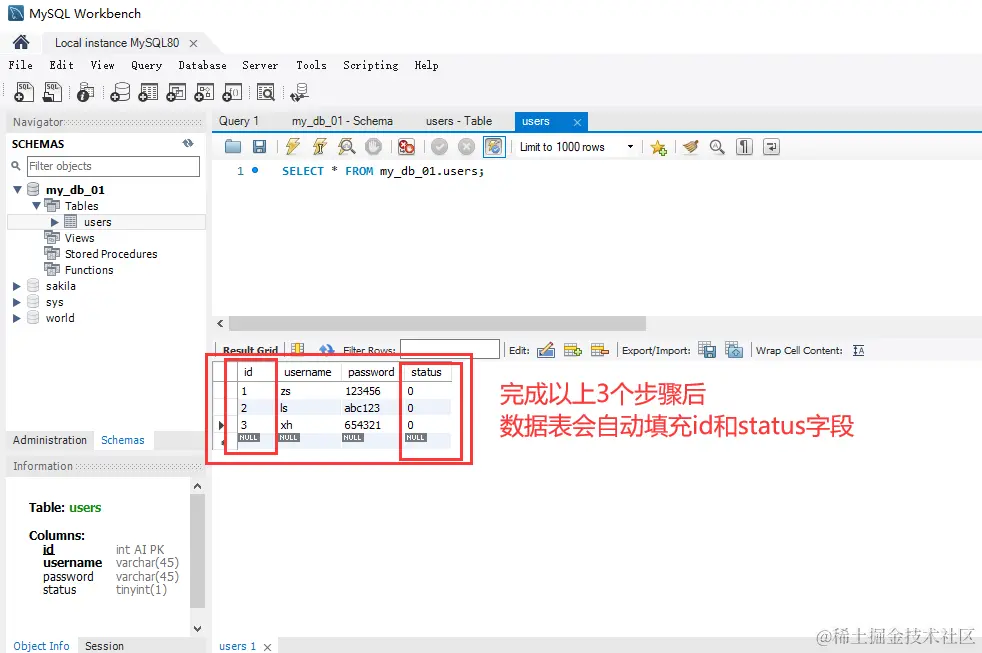The image size is (982, 653).
Task: Refresh the result grid data icon
Action: click(x=326, y=350)
